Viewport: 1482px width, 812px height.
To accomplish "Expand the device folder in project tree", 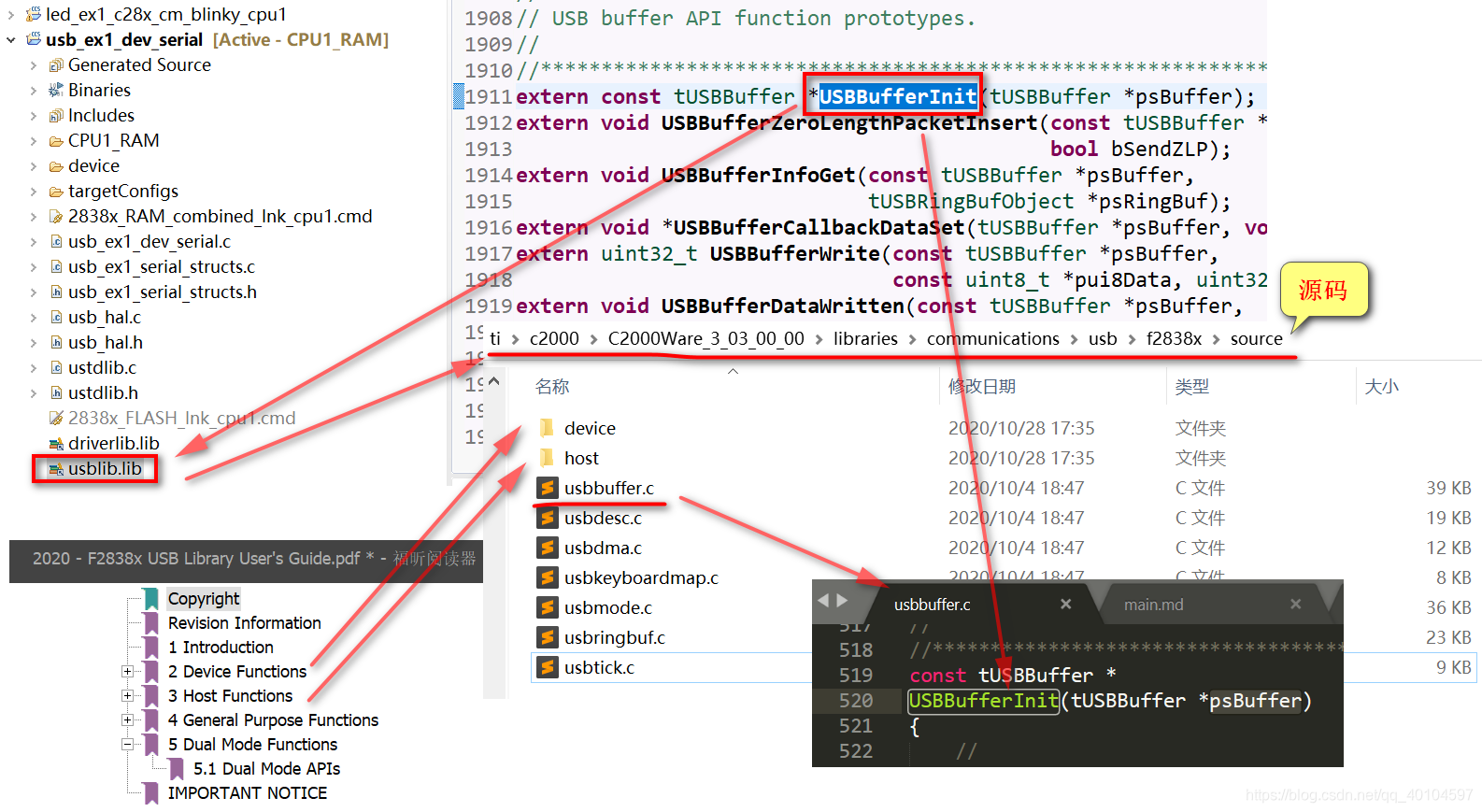I will point(34,165).
